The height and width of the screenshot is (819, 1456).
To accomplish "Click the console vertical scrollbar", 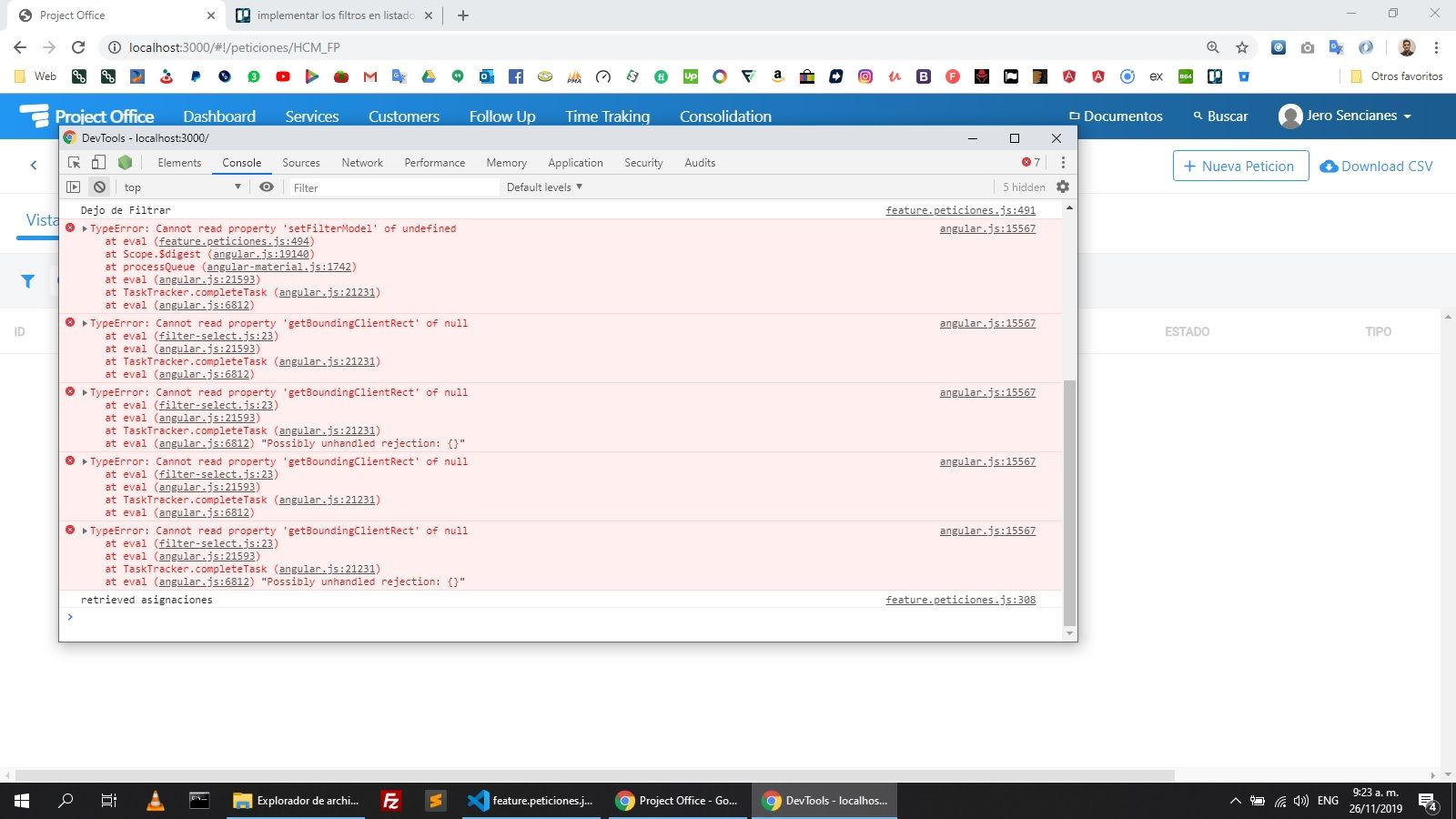I will pos(1069,500).
